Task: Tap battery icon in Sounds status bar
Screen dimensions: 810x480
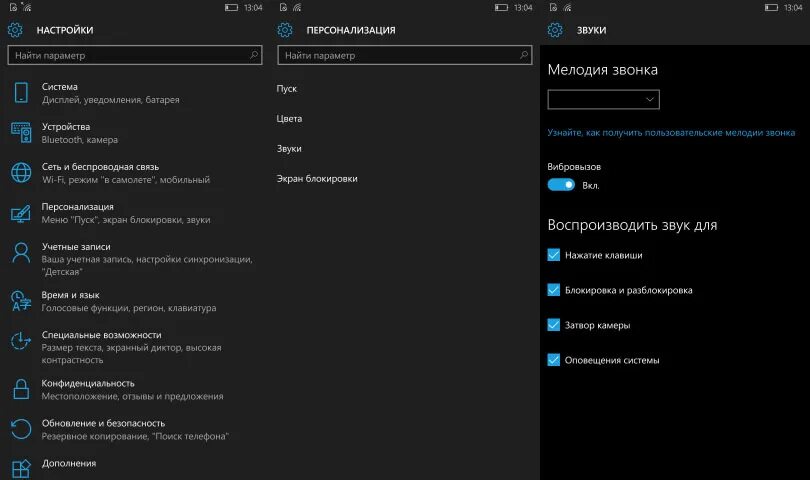Action: pos(771,7)
